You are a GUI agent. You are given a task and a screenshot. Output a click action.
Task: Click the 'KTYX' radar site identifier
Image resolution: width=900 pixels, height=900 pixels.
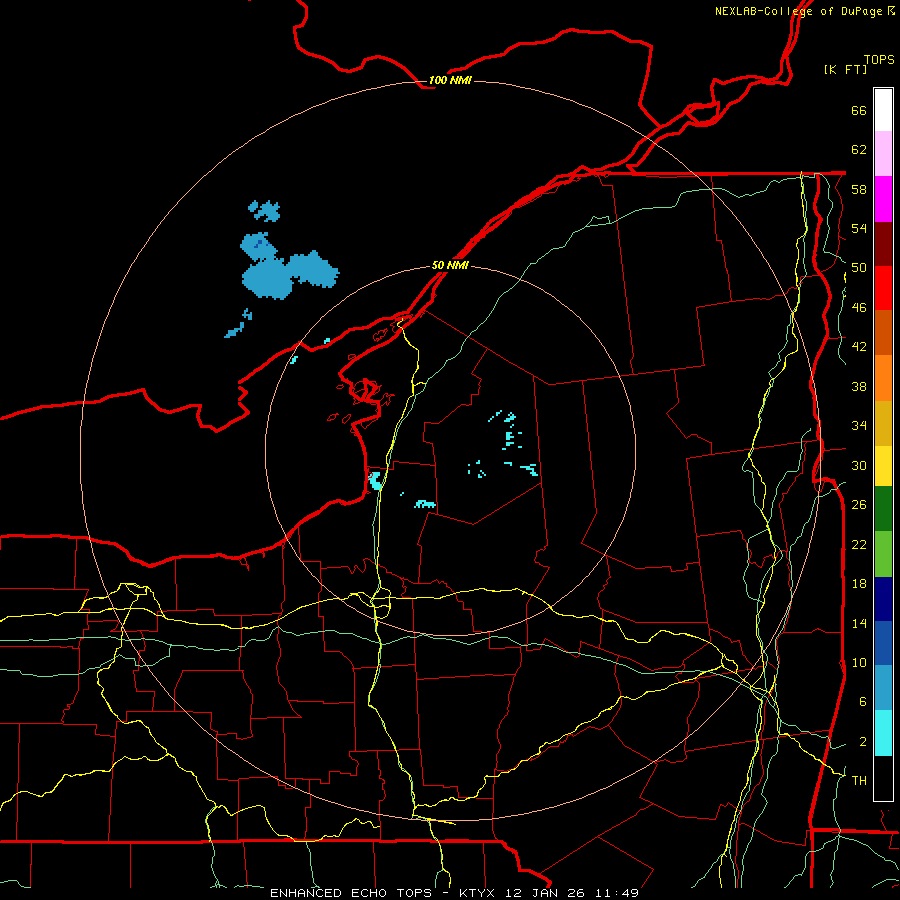[476, 893]
